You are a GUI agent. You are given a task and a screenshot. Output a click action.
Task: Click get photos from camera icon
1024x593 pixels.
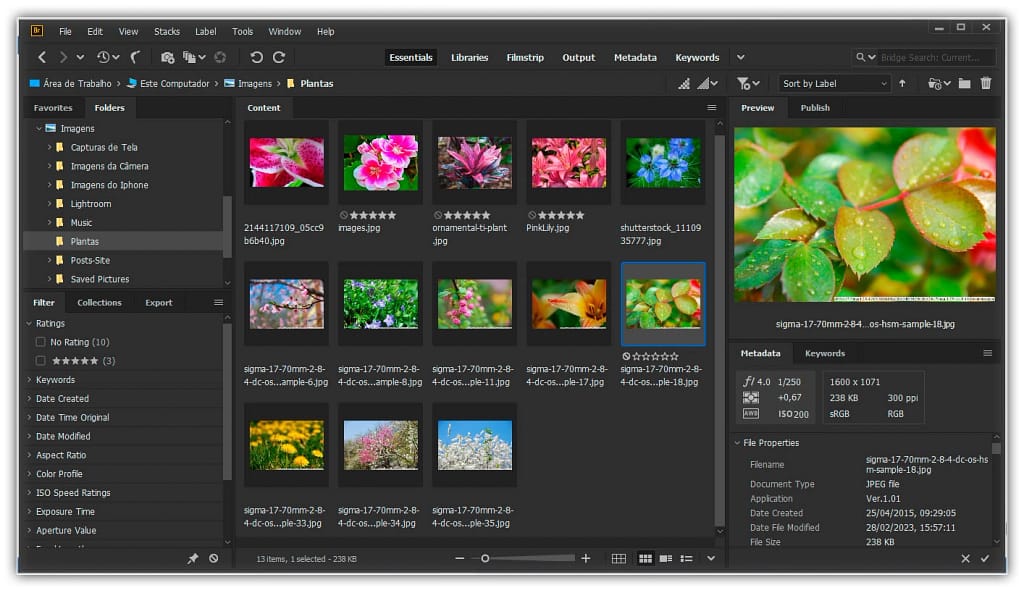click(x=167, y=57)
